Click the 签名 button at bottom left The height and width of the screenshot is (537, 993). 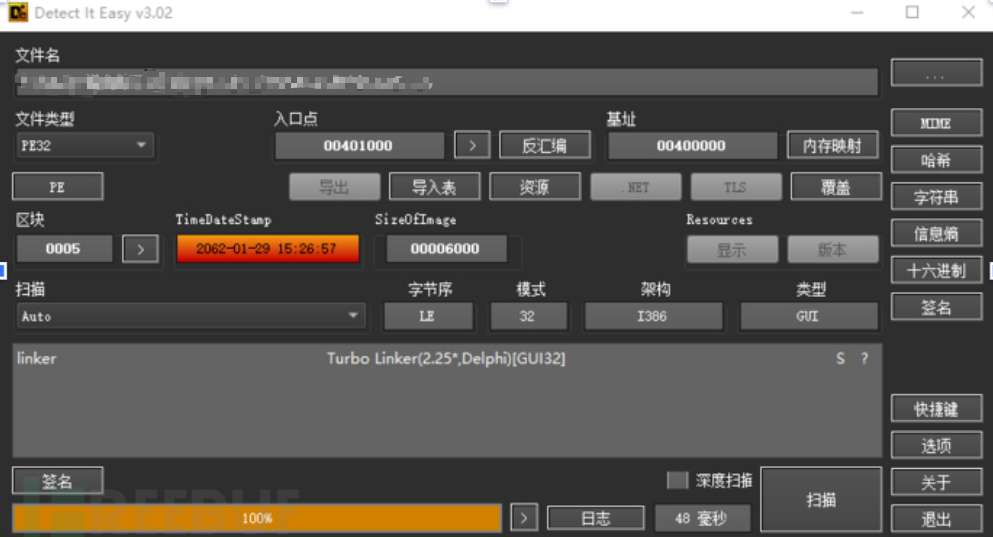pyautogui.click(x=58, y=481)
